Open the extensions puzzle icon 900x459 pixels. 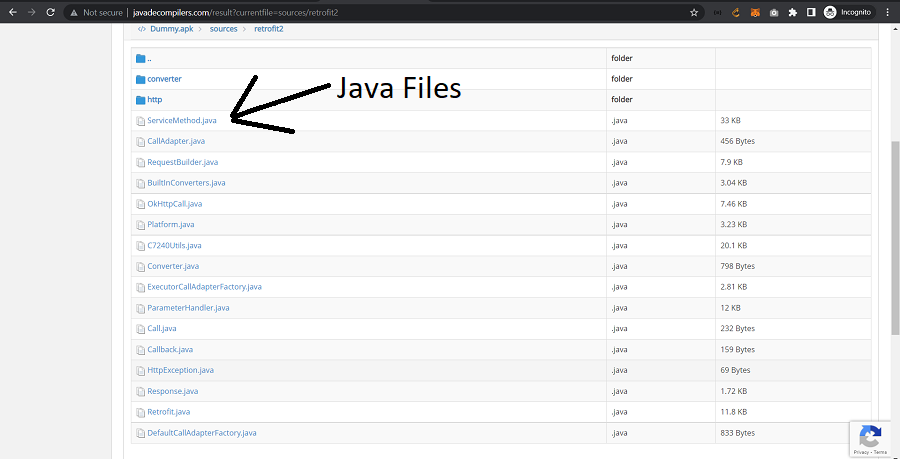pyautogui.click(x=793, y=12)
